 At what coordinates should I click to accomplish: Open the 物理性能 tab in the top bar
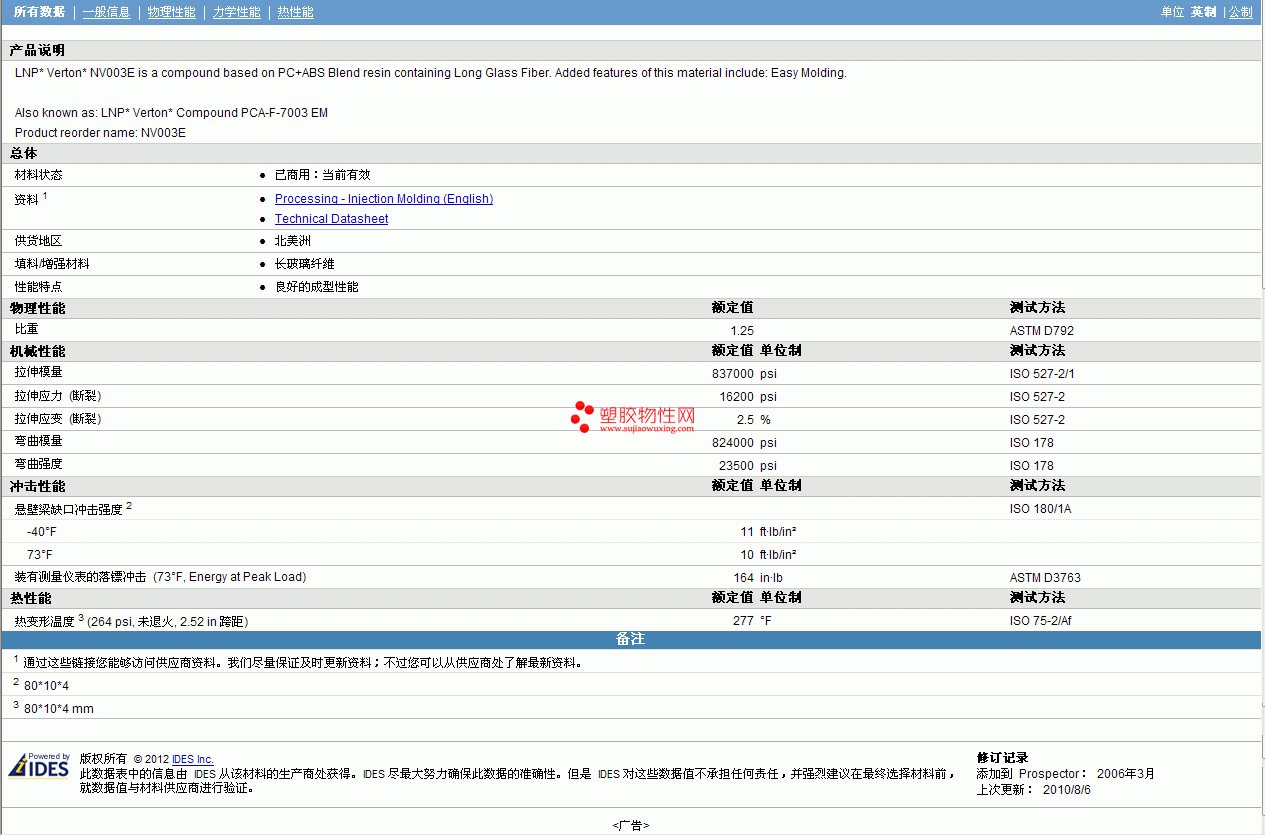tap(171, 12)
